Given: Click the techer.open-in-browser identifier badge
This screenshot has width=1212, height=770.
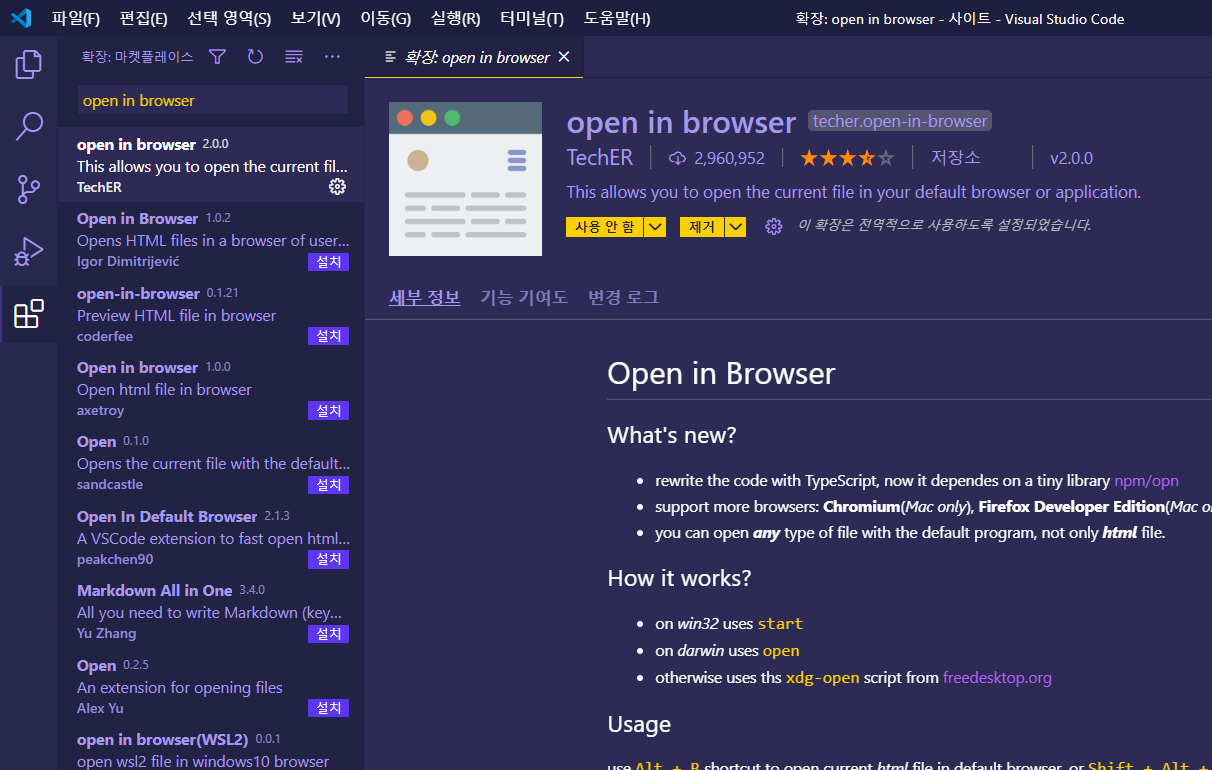Looking at the screenshot, I should coord(900,121).
